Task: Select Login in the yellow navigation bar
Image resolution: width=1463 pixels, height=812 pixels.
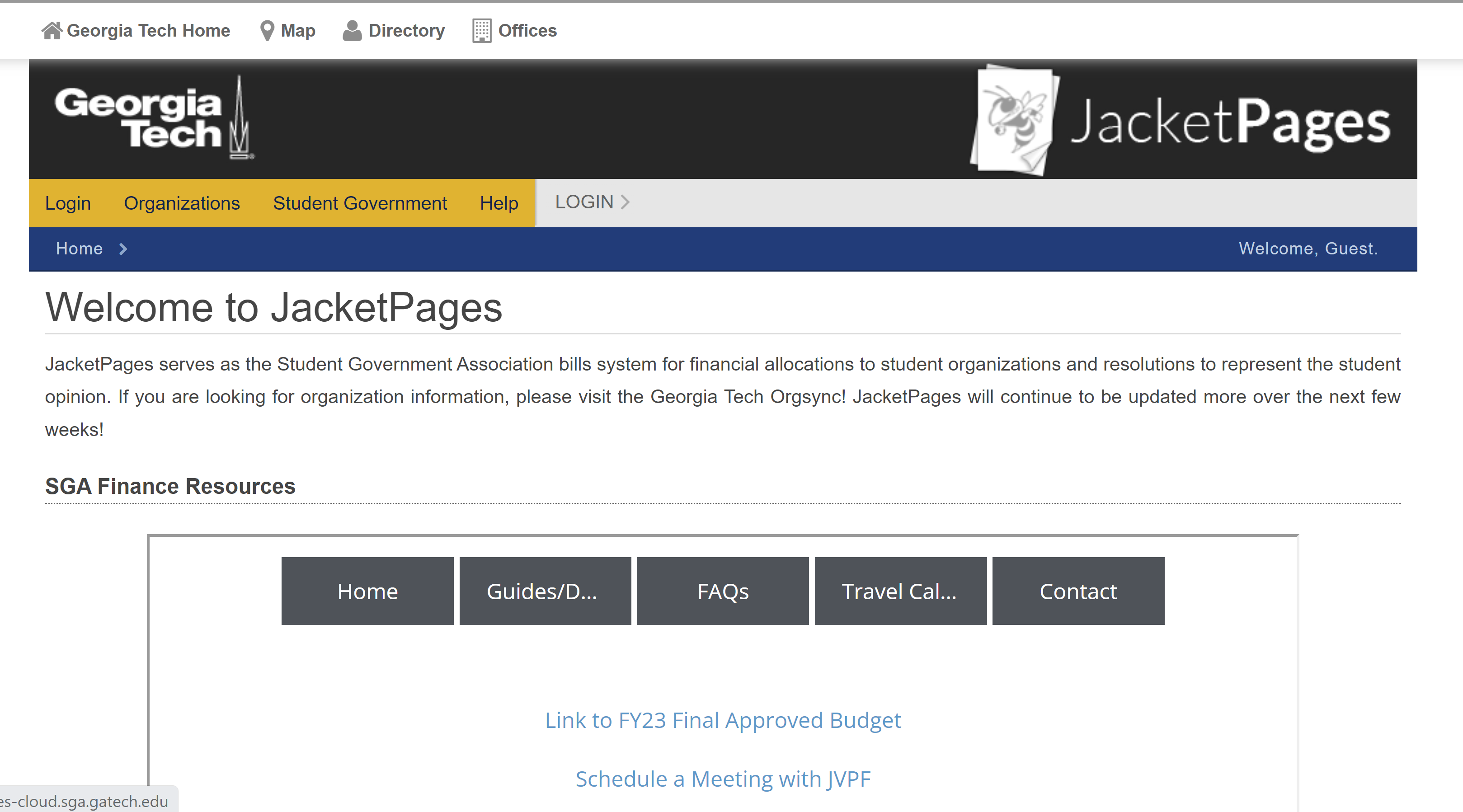Action: [x=68, y=203]
